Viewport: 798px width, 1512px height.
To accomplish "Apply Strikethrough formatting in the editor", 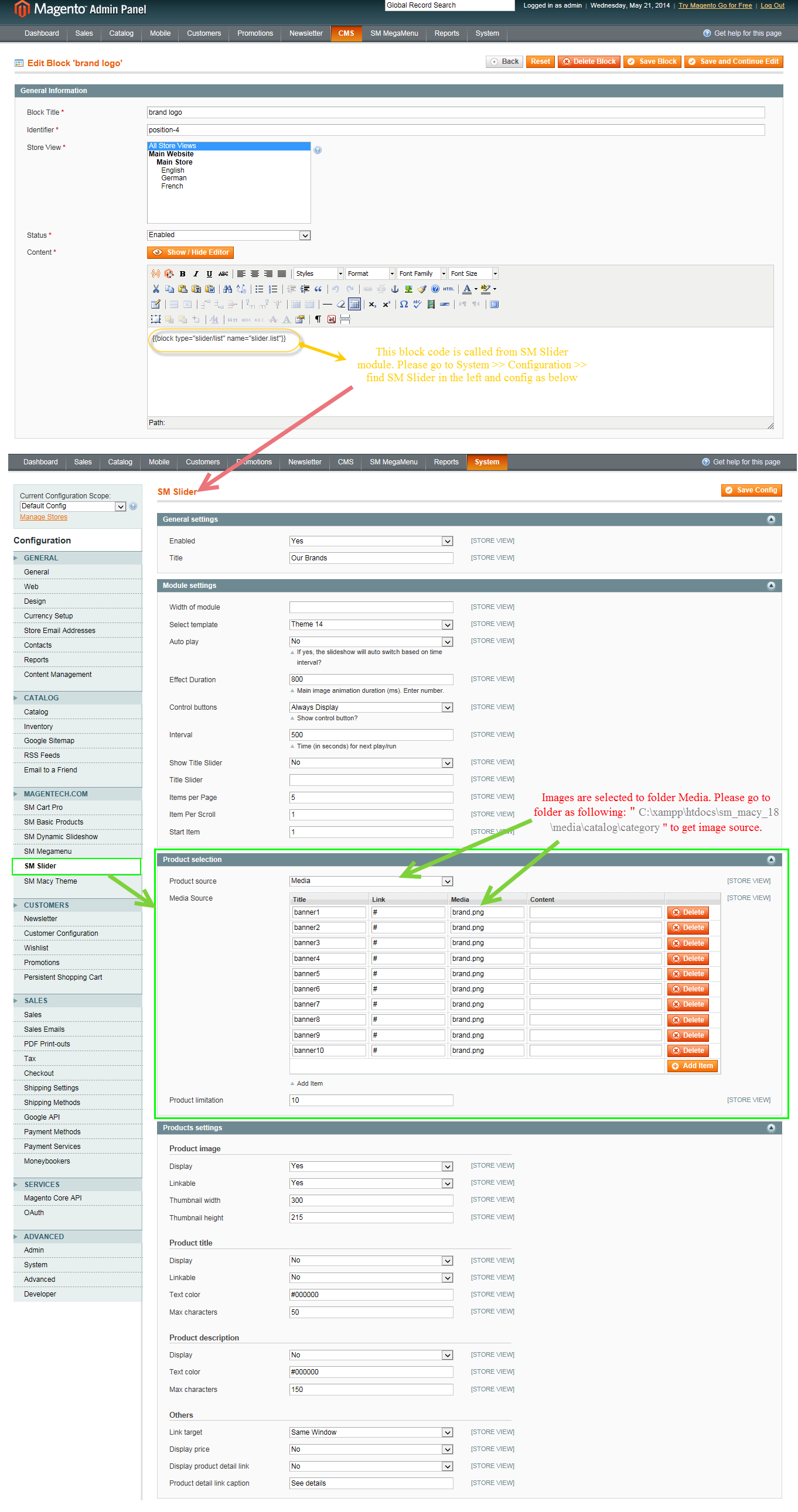I will click(224, 273).
